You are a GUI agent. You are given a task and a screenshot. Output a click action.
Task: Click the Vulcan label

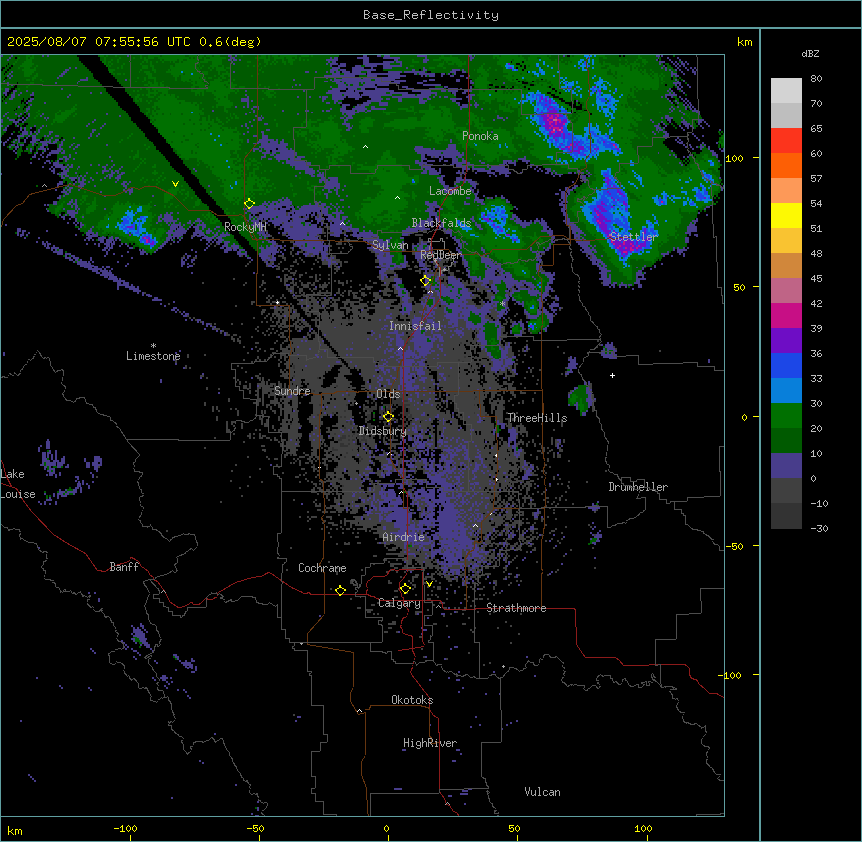point(543,792)
